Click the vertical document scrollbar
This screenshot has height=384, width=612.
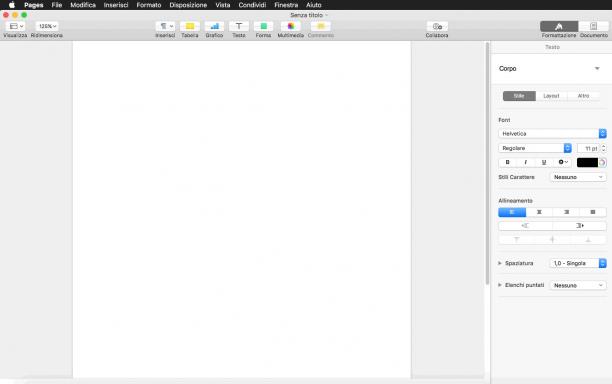click(487, 164)
